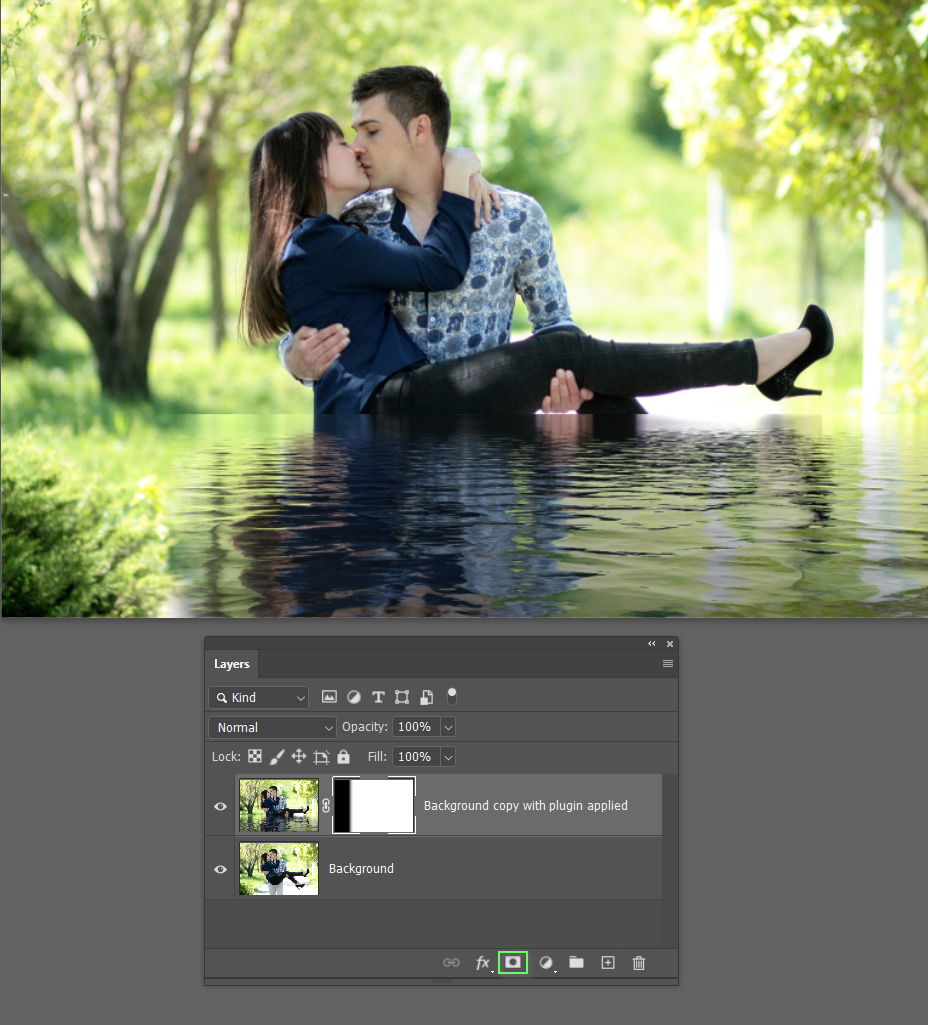Create a new layer group folder icon

576,962
